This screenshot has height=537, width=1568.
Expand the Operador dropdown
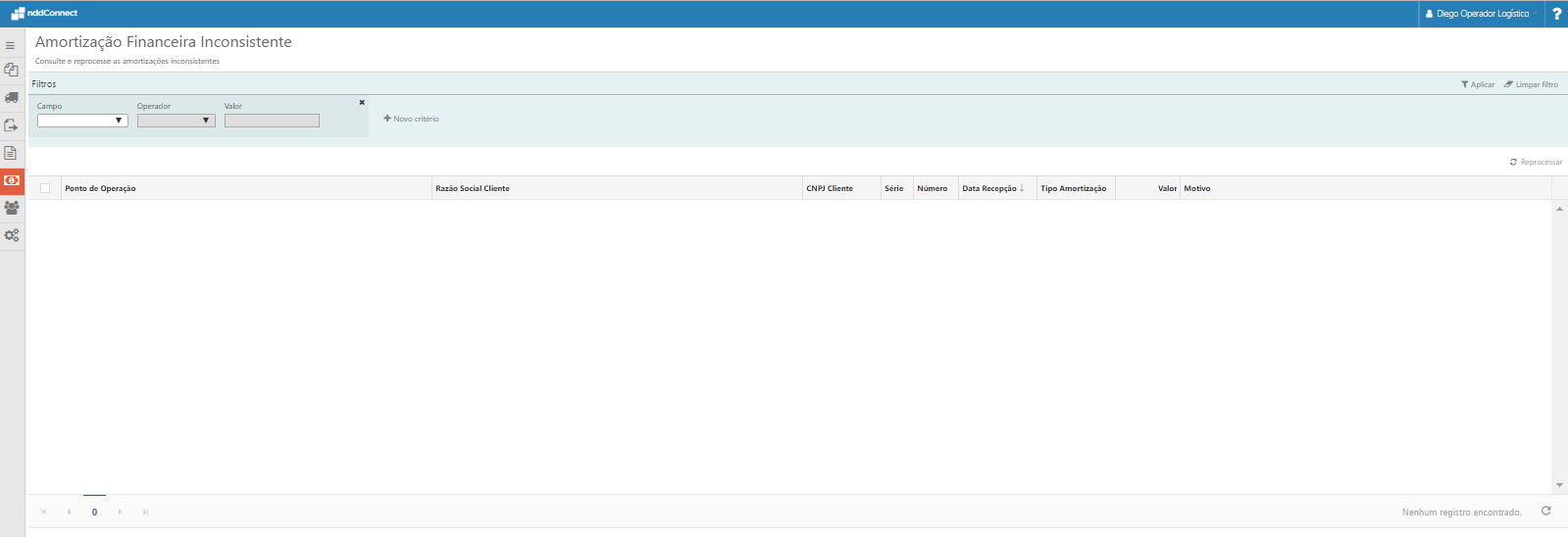coord(177,121)
